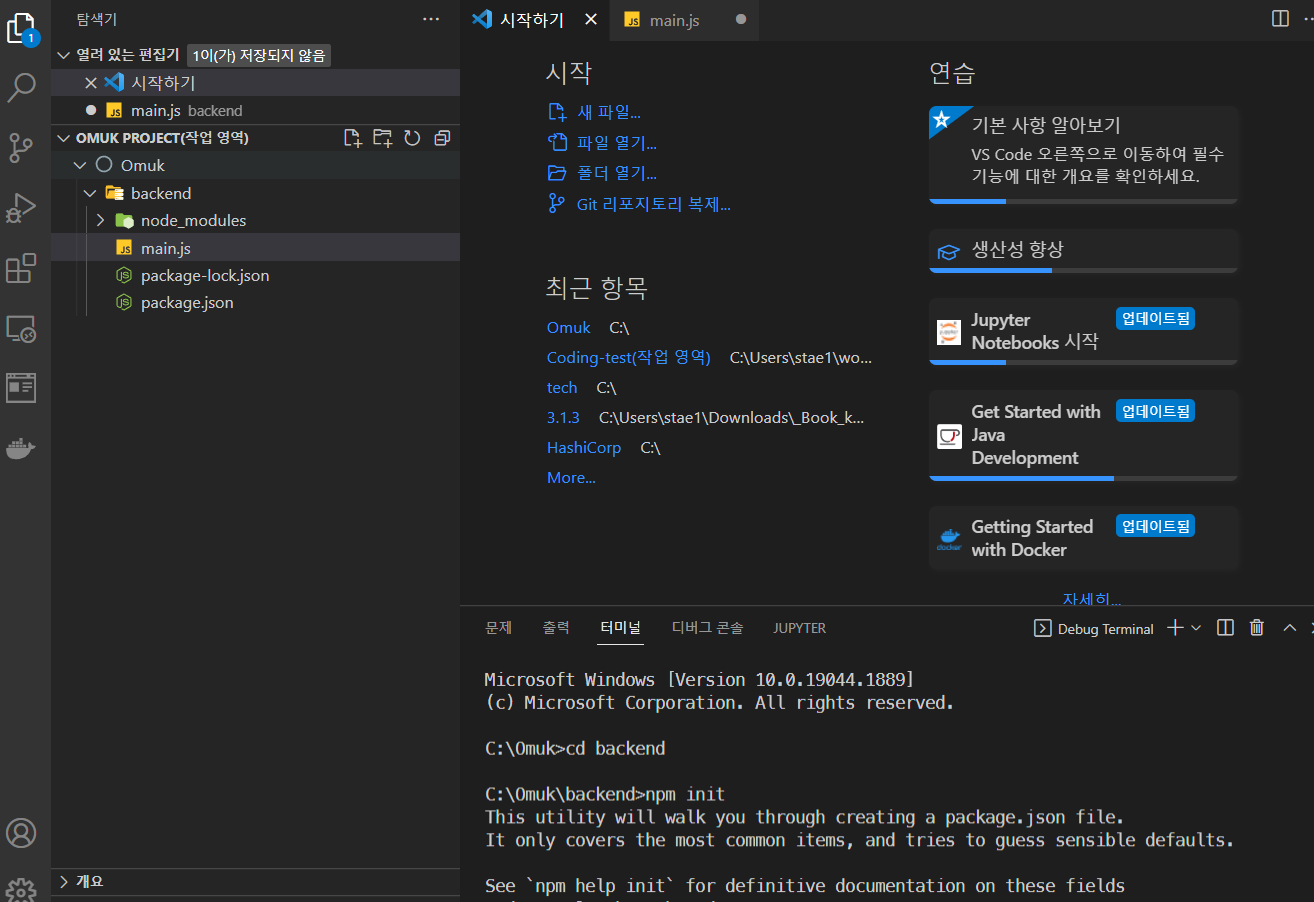Click the More... recent items link
This screenshot has height=902, width=1314.
pos(571,477)
